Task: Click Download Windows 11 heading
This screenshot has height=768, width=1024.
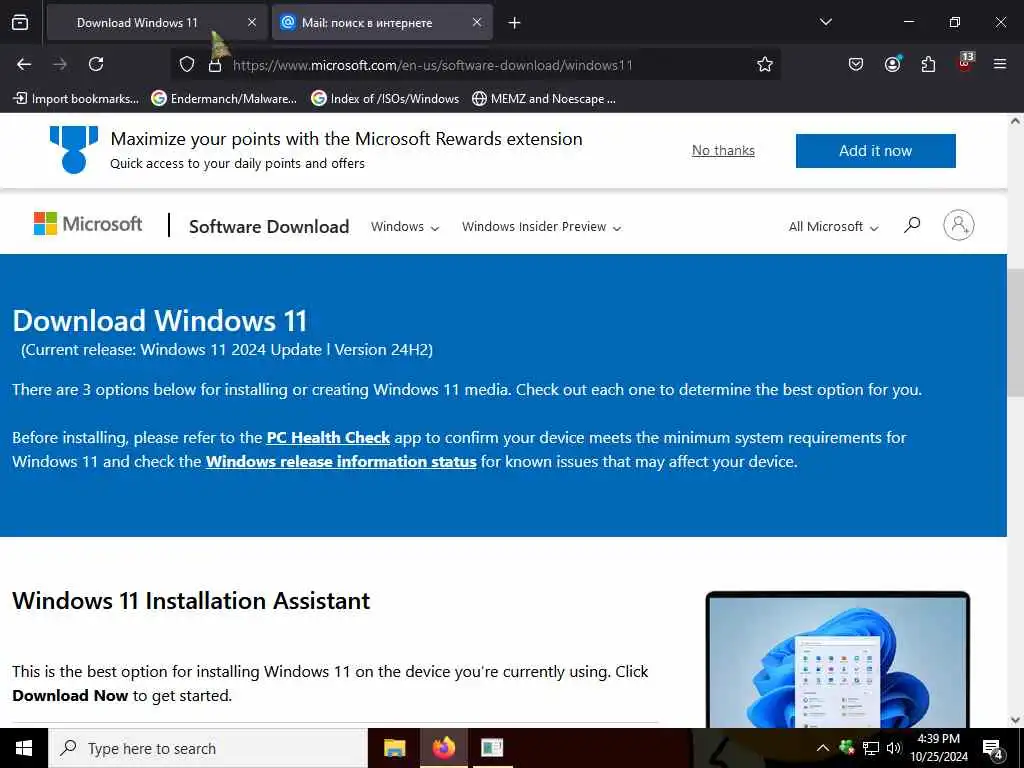Action: (160, 321)
